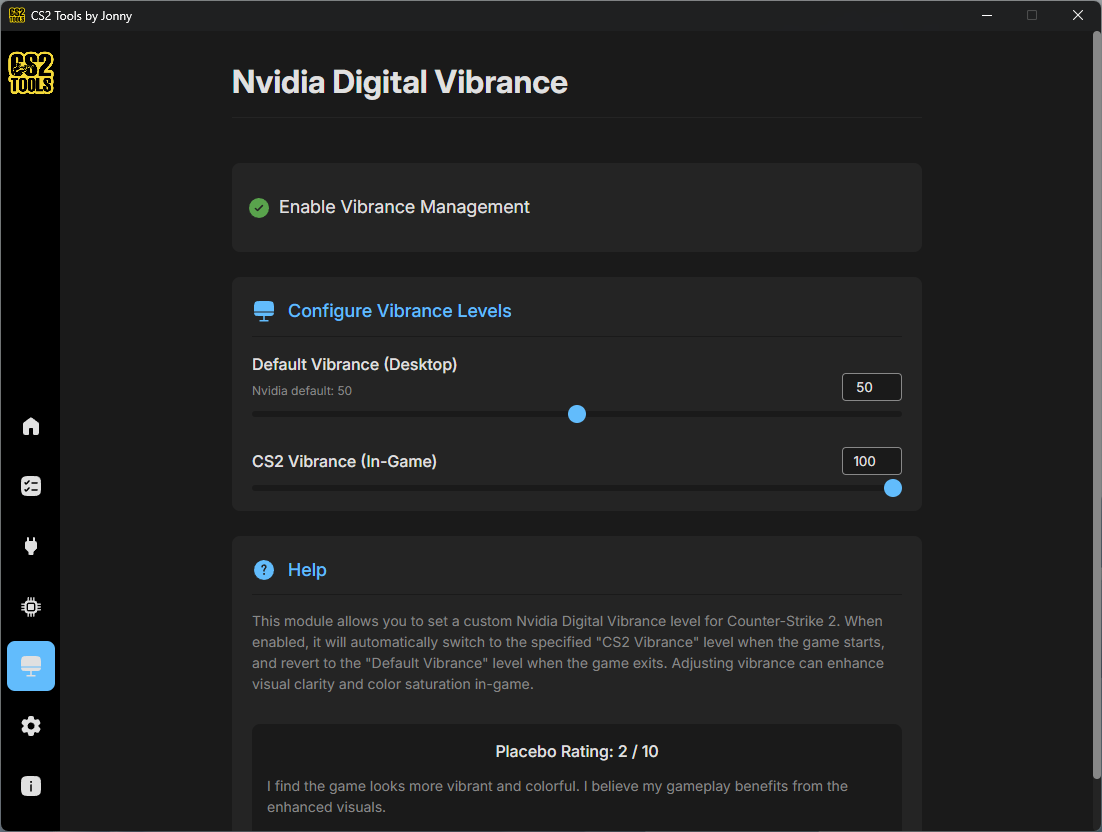Click the green checkmark next to Enable Vibrance Management
Image resolution: width=1102 pixels, height=832 pixels.
(x=259, y=207)
